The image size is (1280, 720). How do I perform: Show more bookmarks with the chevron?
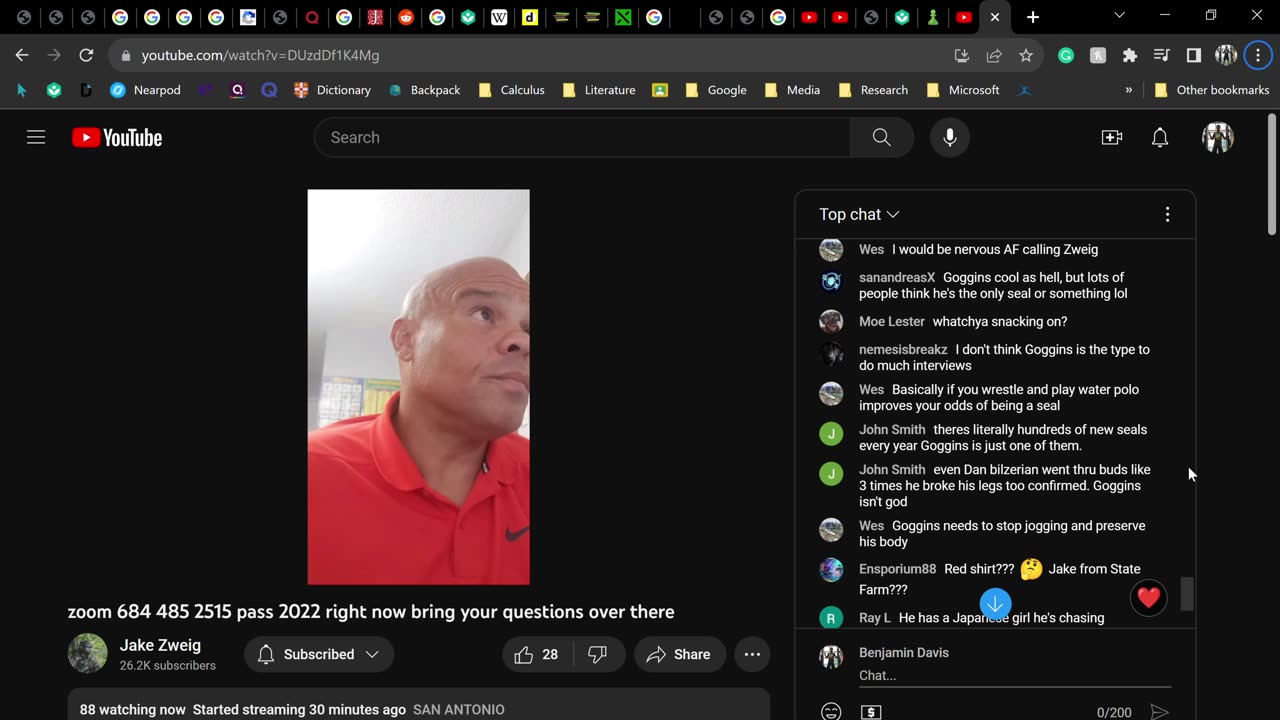1129,90
